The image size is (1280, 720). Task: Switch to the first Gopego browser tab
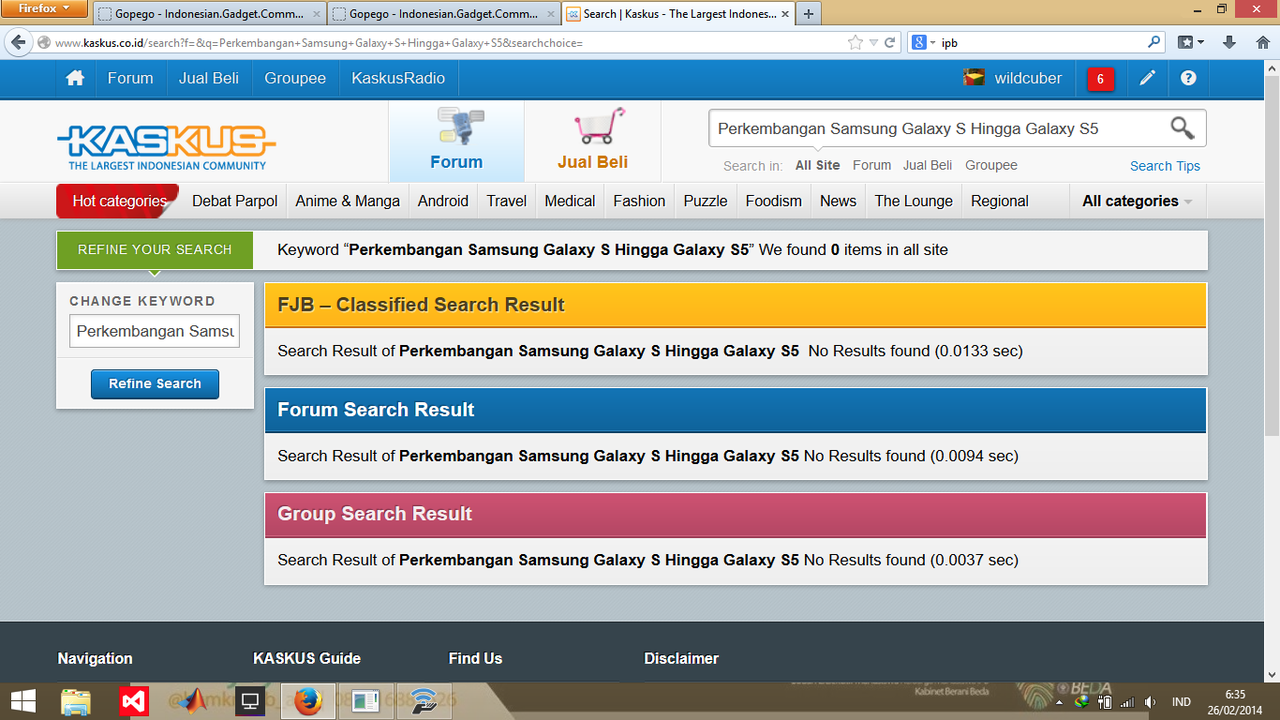pos(209,14)
